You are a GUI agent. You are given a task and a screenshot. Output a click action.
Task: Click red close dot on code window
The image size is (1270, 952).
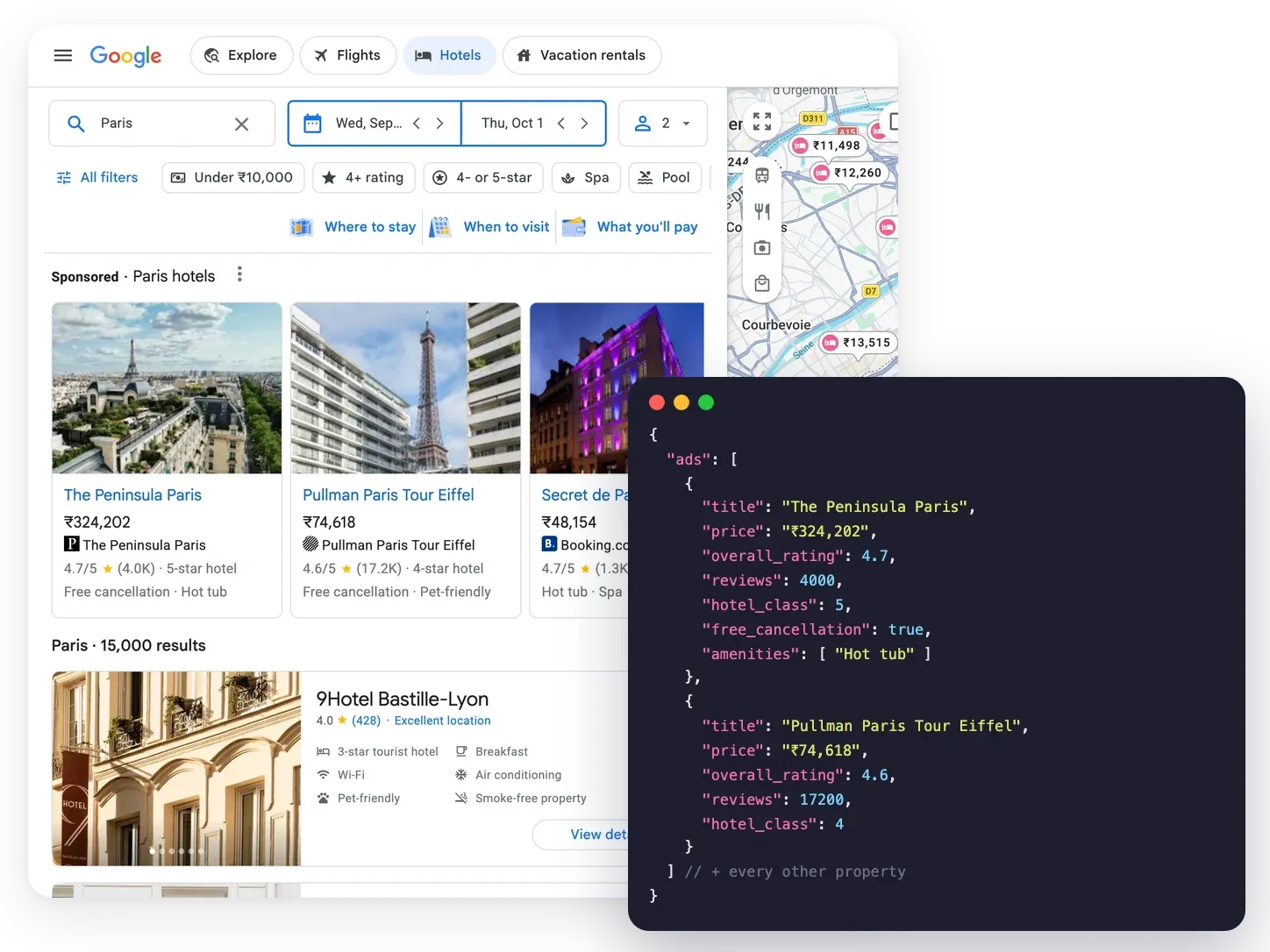pos(657,402)
